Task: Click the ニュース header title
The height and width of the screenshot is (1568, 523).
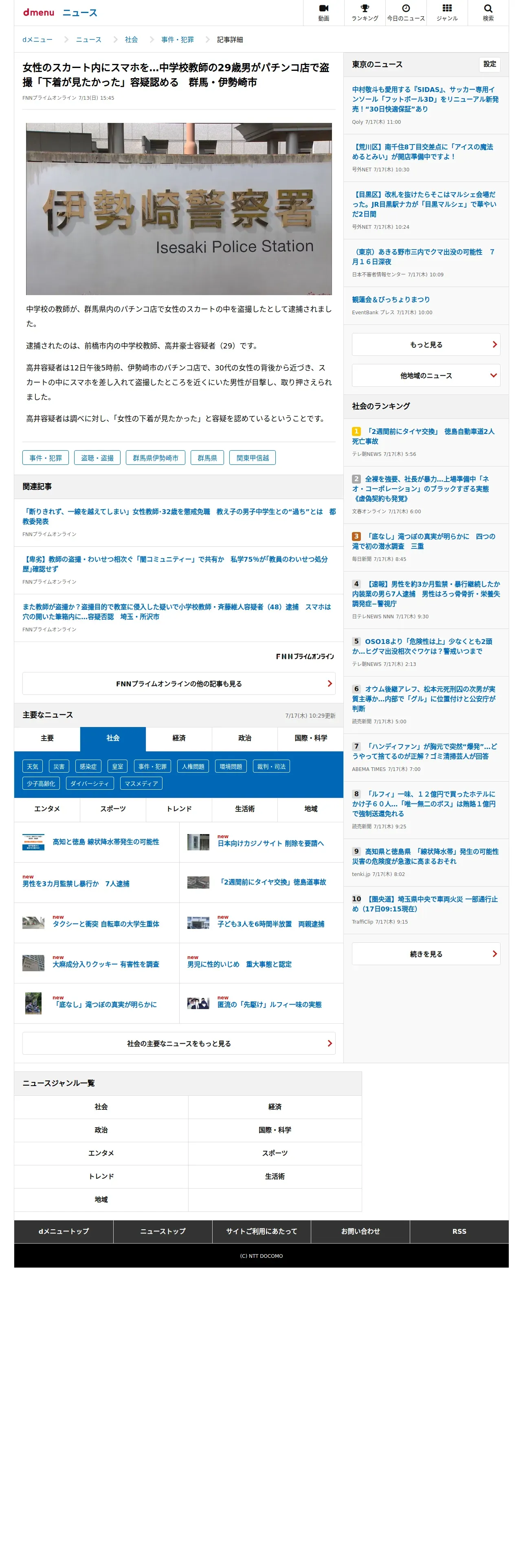Action: click(80, 13)
